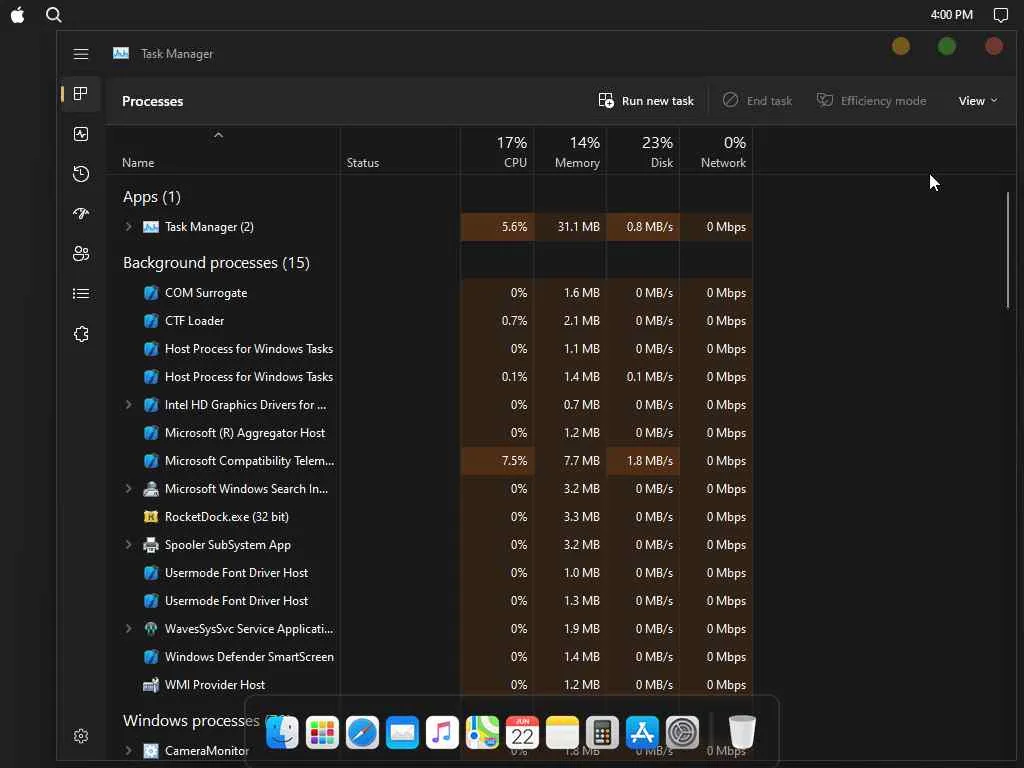Open System Preferences from the dock
This screenshot has height=768, width=1024.
point(682,732)
